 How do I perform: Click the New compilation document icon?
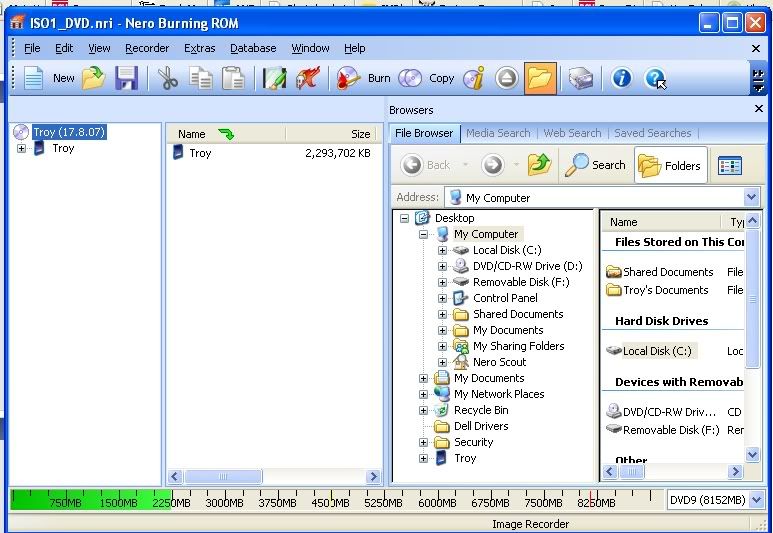[34, 78]
